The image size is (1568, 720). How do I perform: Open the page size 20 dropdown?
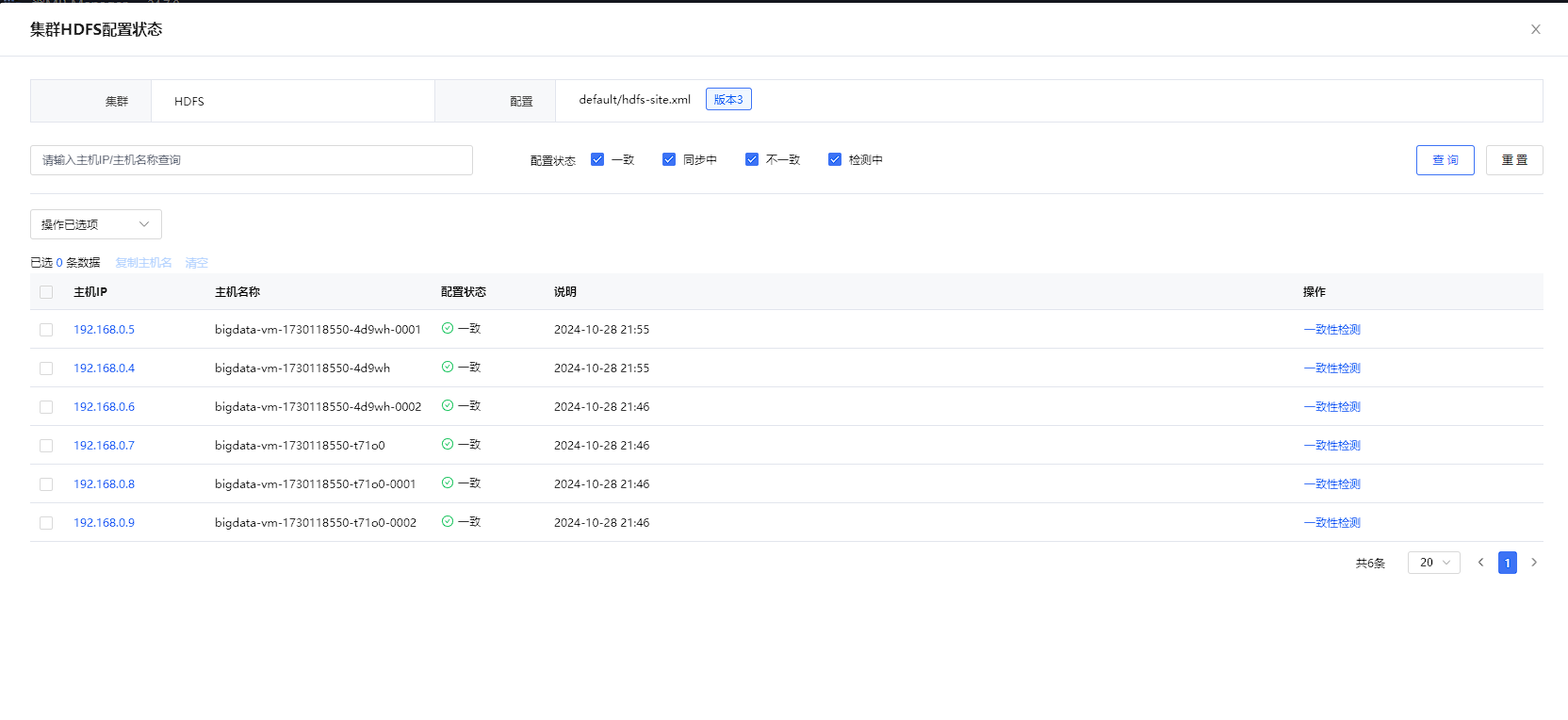1434,563
